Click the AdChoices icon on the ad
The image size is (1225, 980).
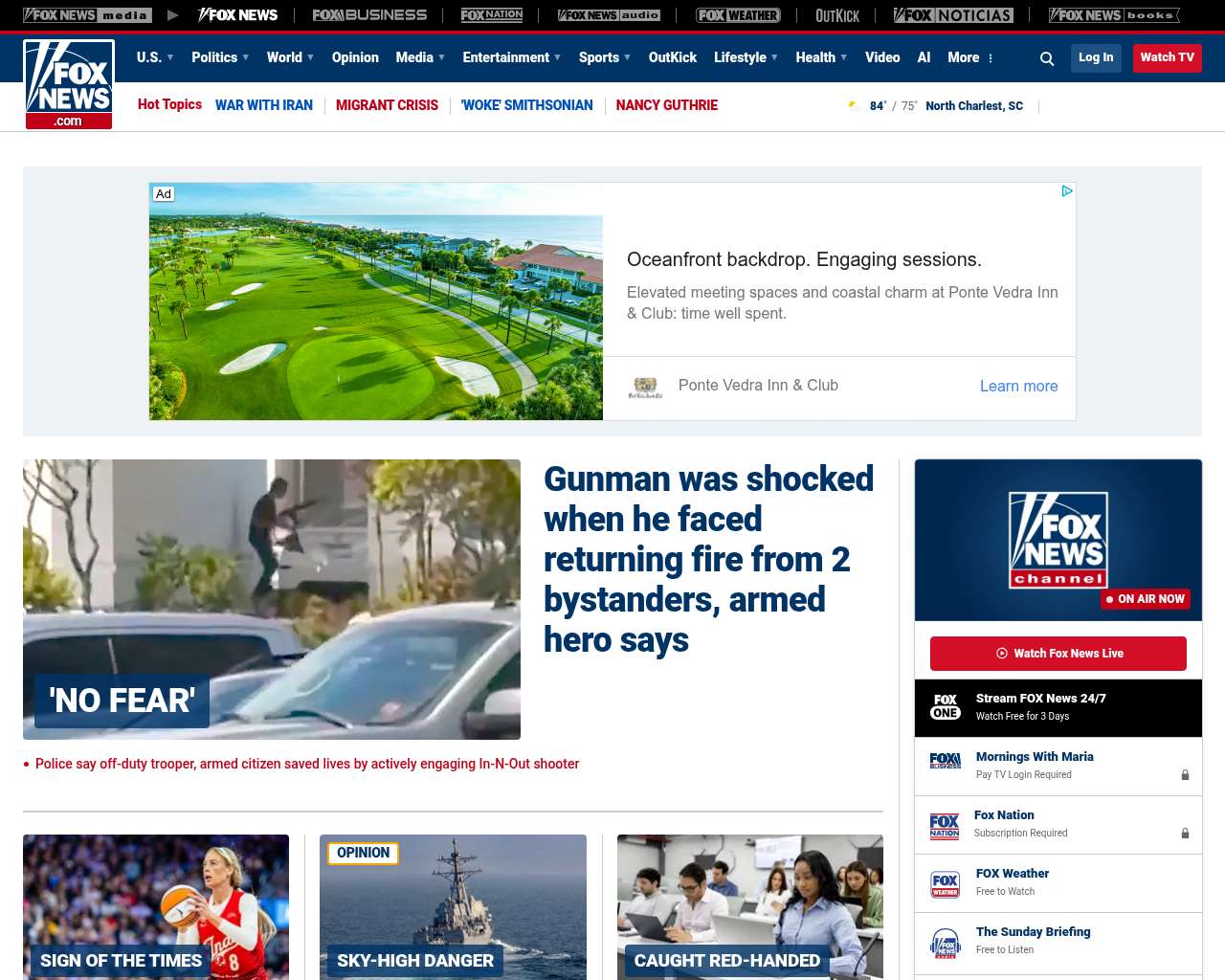pyautogui.click(x=1067, y=191)
